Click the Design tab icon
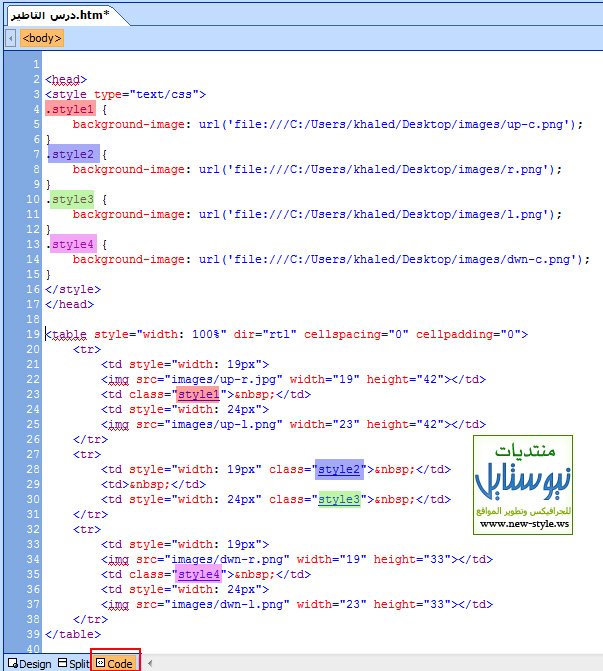Image resolution: width=603 pixels, height=671 pixels. 13,663
